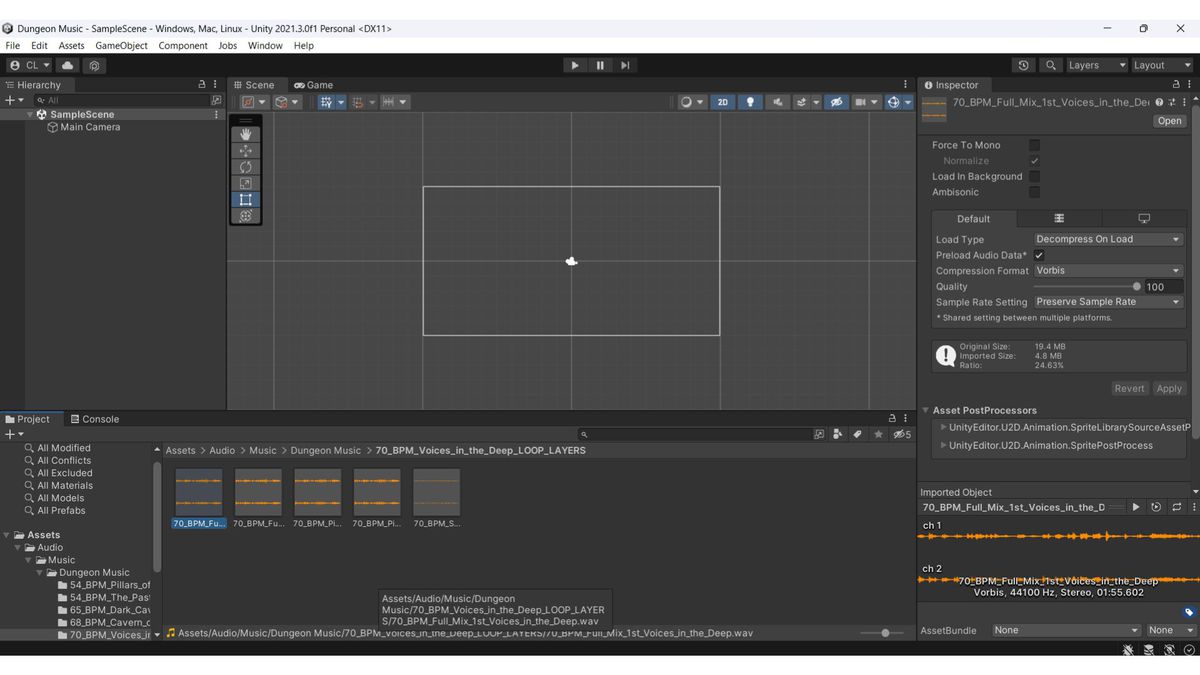Open the global search magnifier icon
Image resolution: width=1200 pixels, height=675 pixels.
1050,65
